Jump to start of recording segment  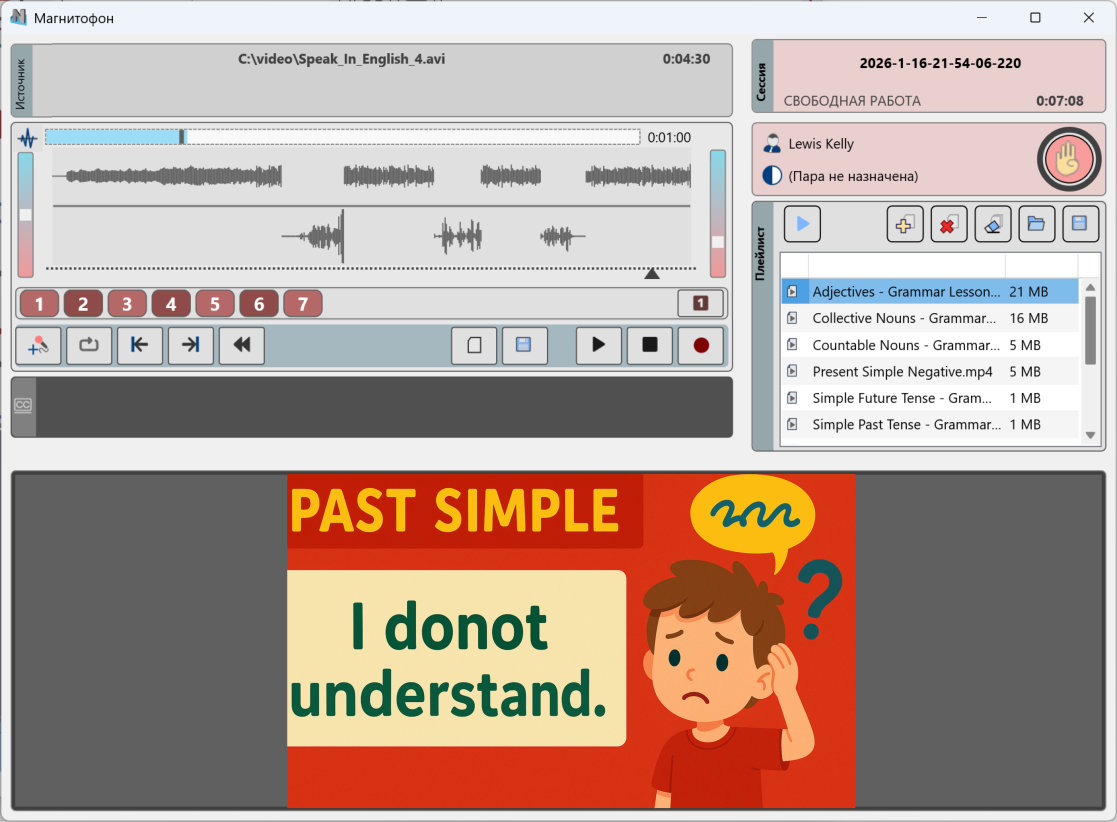pyautogui.click(x=140, y=345)
